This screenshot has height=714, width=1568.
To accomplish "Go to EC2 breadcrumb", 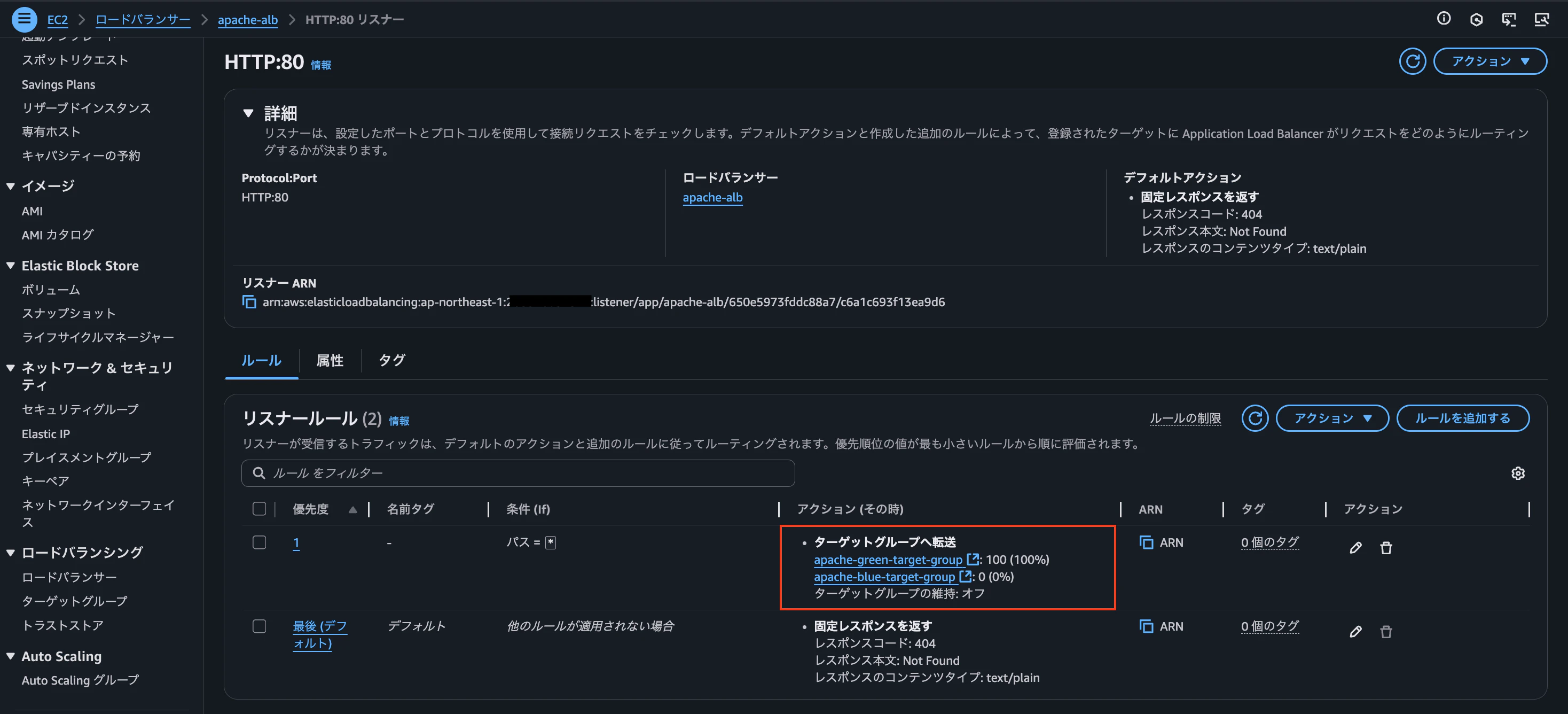I will [57, 19].
